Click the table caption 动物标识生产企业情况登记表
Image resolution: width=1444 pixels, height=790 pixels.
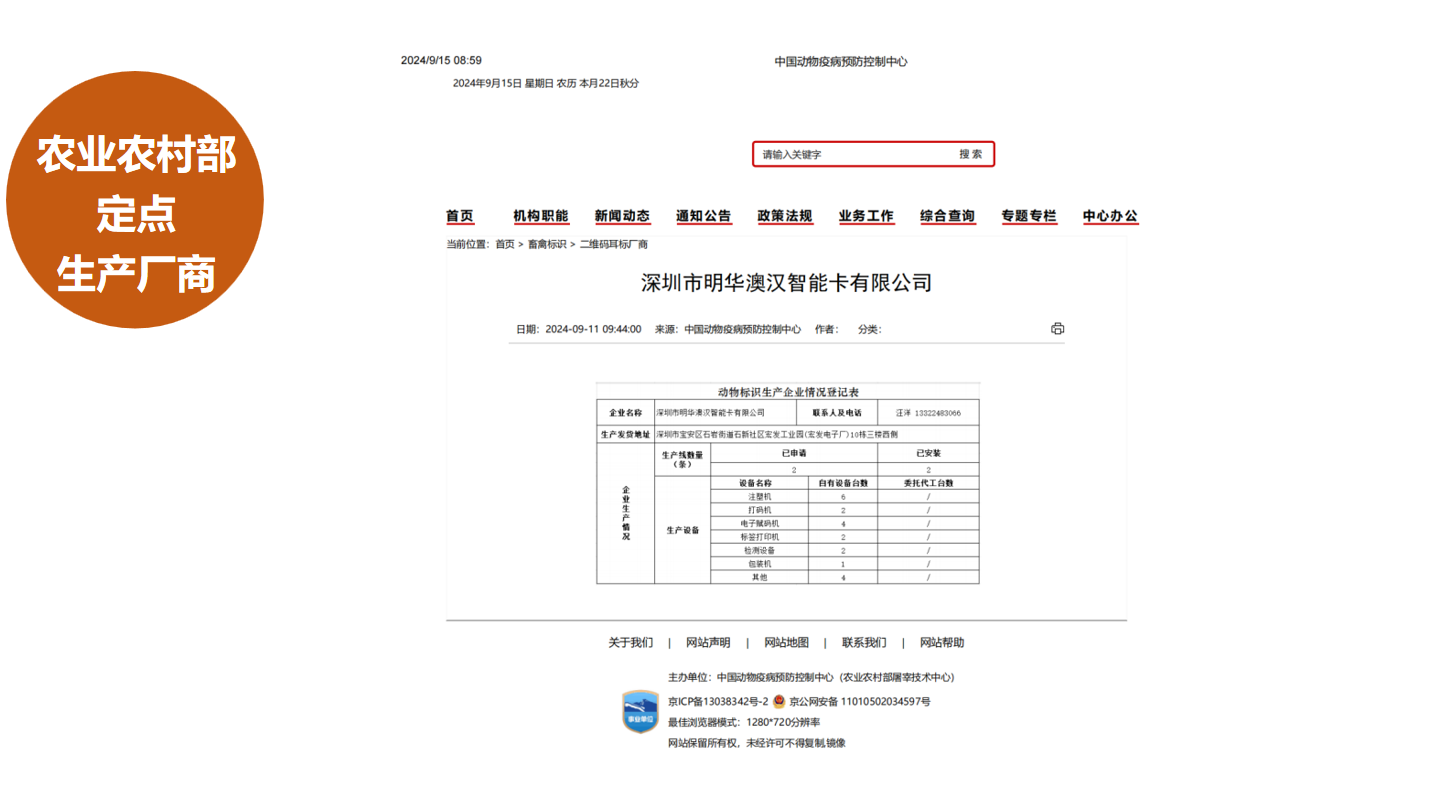click(788, 391)
